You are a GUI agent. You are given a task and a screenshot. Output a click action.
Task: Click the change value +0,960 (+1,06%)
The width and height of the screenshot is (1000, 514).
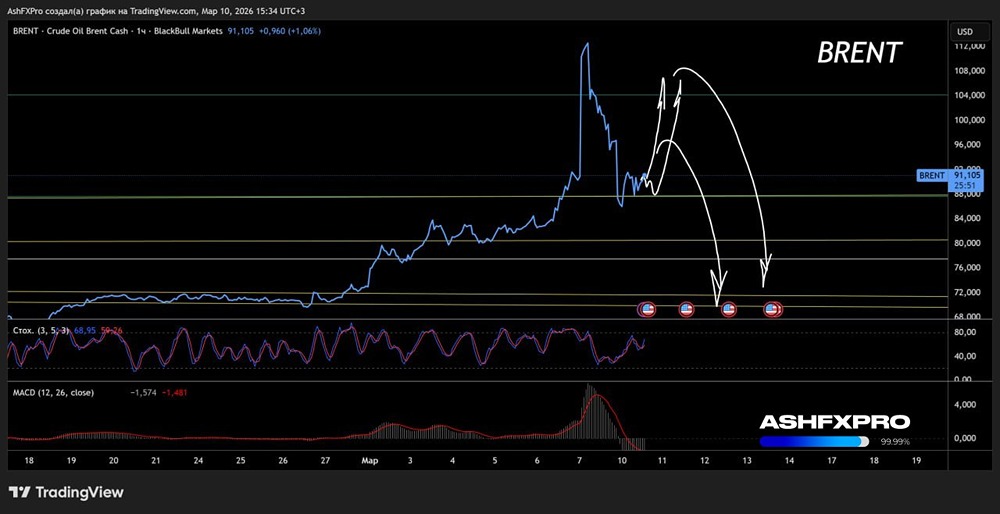[x=289, y=31]
